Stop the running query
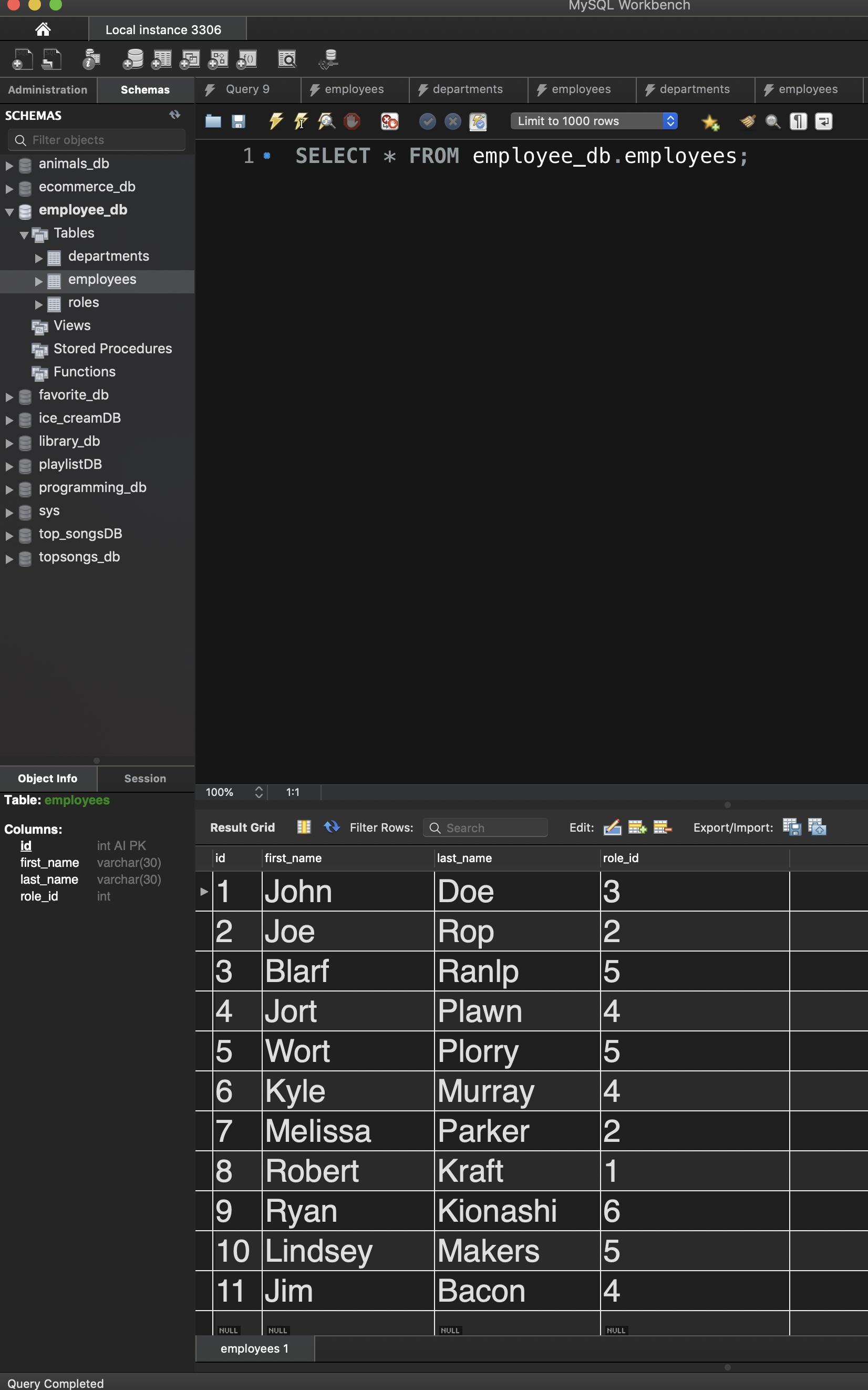The width and height of the screenshot is (868, 1390). coord(352,121)
